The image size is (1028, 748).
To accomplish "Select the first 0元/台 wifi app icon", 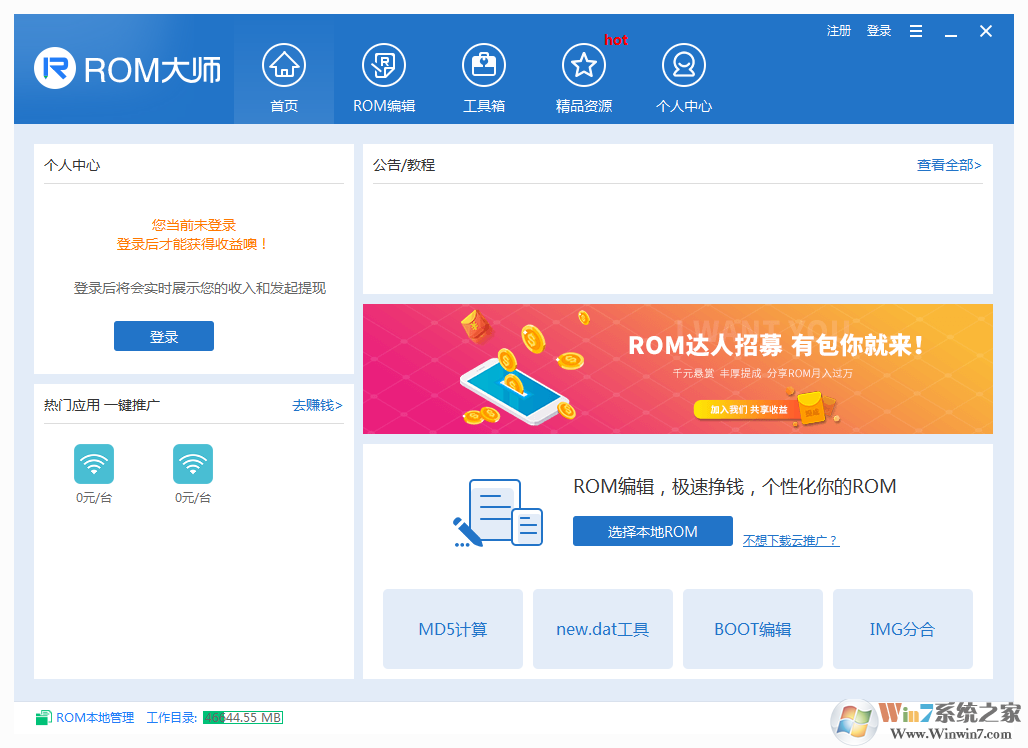I will coord(93,464).
